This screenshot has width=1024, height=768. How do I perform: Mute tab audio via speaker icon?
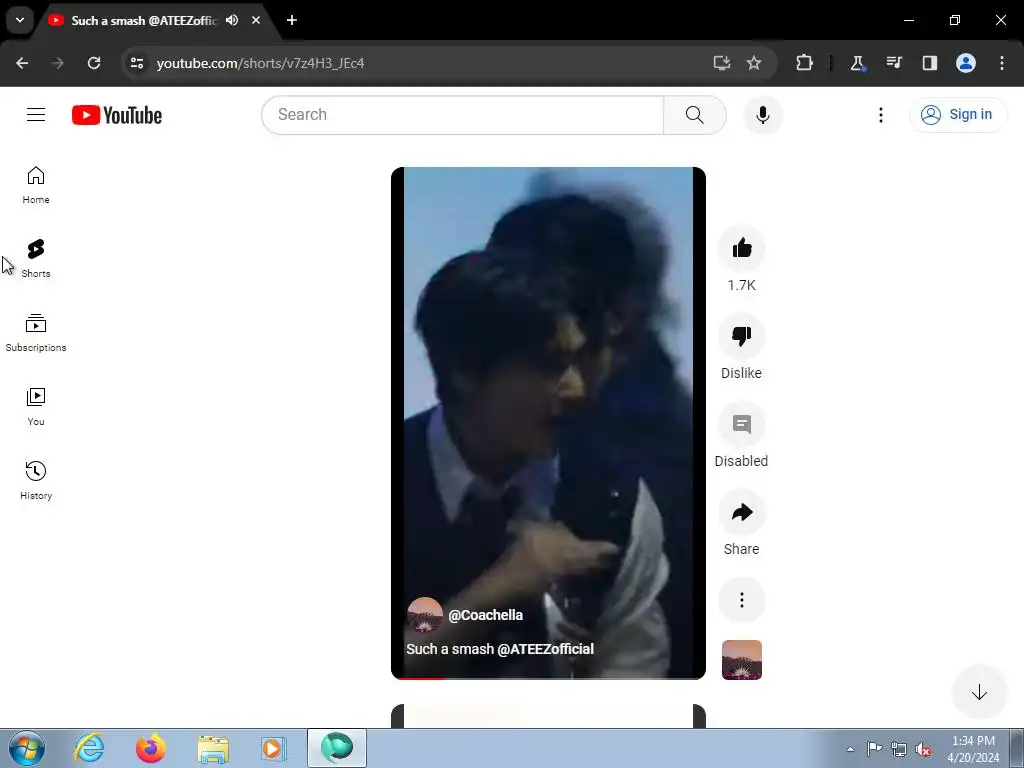click(x=232, y=20)
